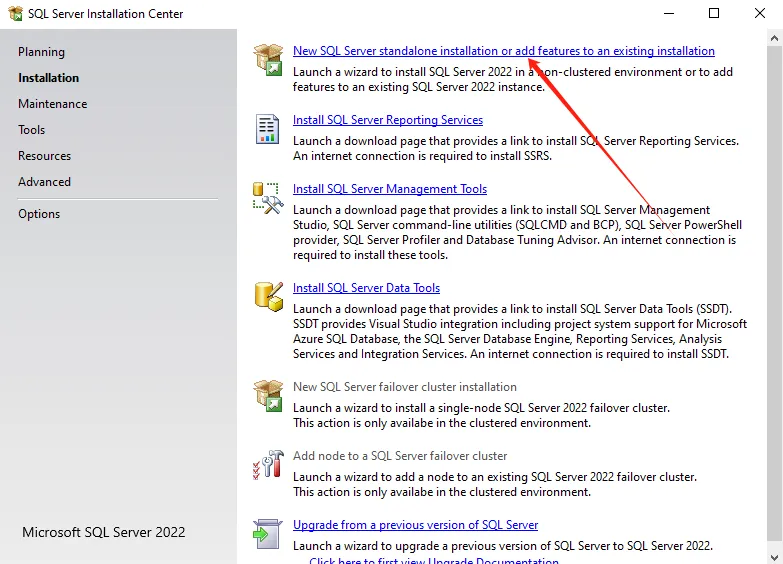Click the 'required to install these tools.' text
The width and height of the screenshot is (783, 564).
pyautogui.click(x=370, y=255)
